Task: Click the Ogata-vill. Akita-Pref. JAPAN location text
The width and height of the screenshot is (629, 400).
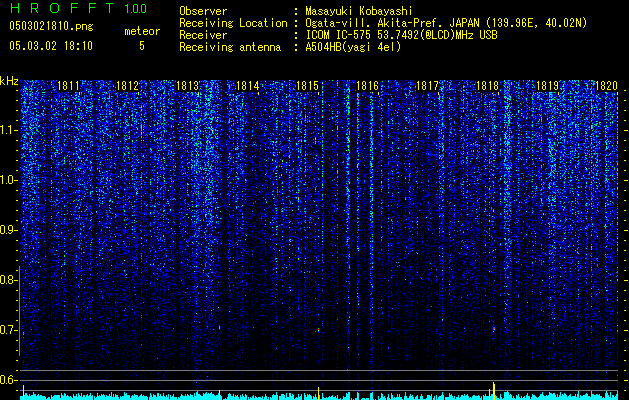Action: [446, 23]
